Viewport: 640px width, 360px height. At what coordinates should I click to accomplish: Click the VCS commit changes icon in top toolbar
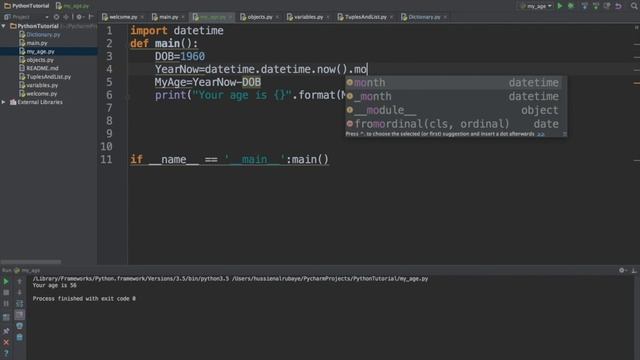tap(596, 6)
